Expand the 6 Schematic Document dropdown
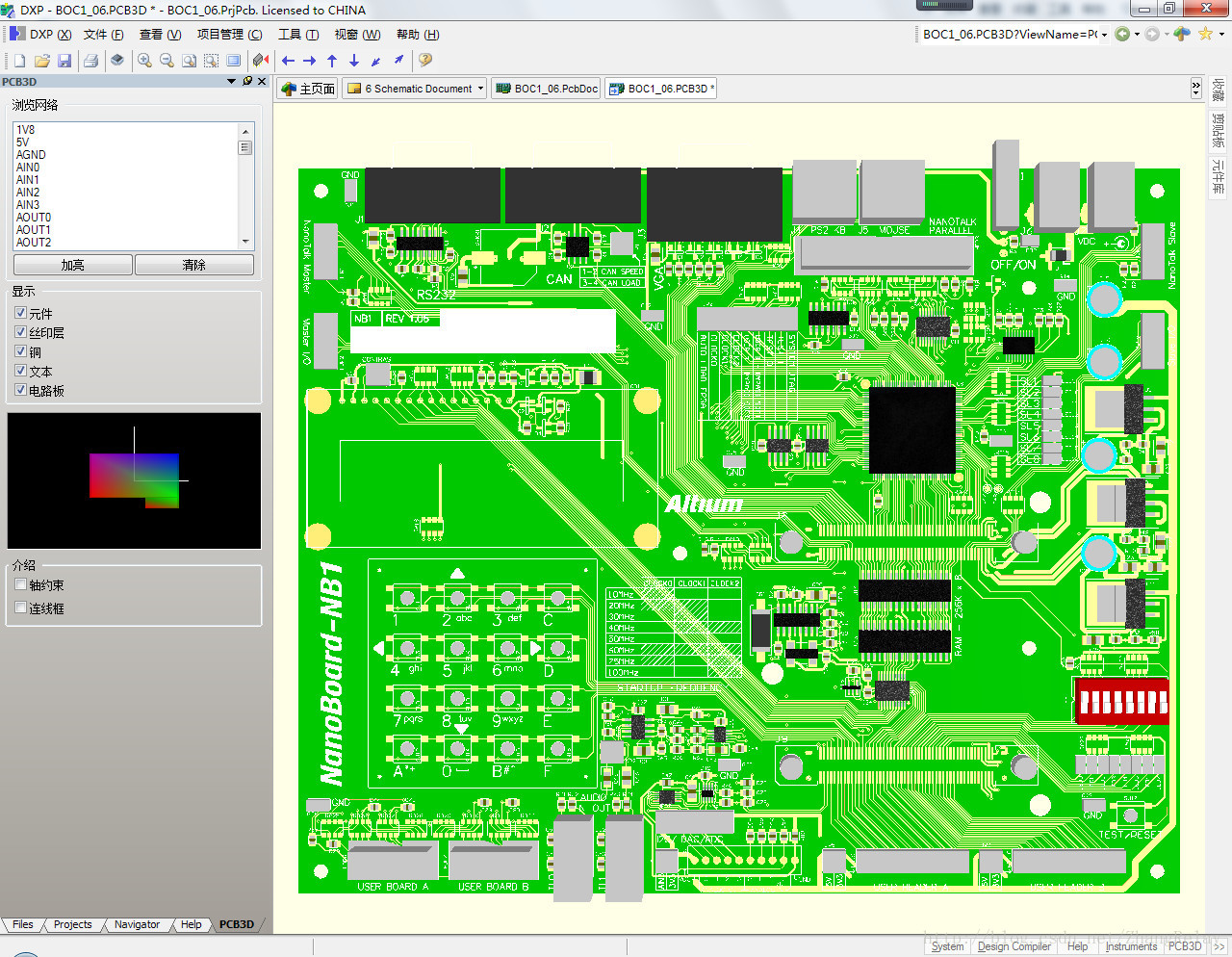Screen dimensions: 1232x957 [x=480, y=89]
